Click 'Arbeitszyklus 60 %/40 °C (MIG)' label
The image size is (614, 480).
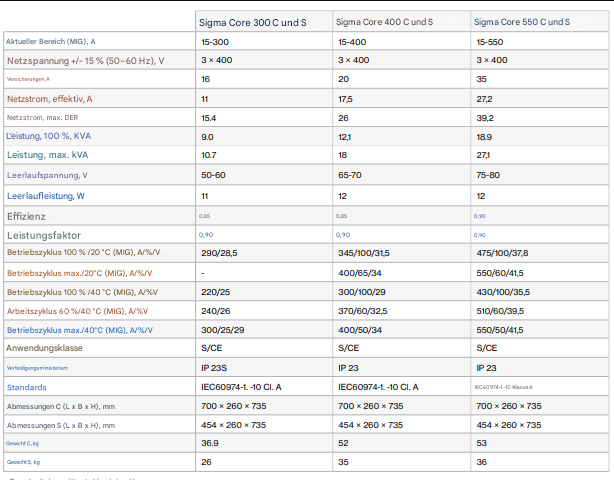pyautogui.click(x=77, y=312)
